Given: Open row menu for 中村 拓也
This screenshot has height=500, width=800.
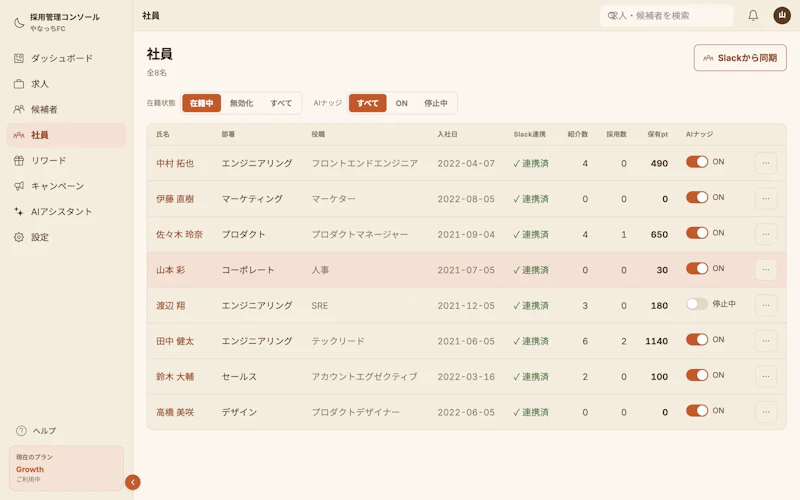Looking at the screenshot, I should 766,163.
